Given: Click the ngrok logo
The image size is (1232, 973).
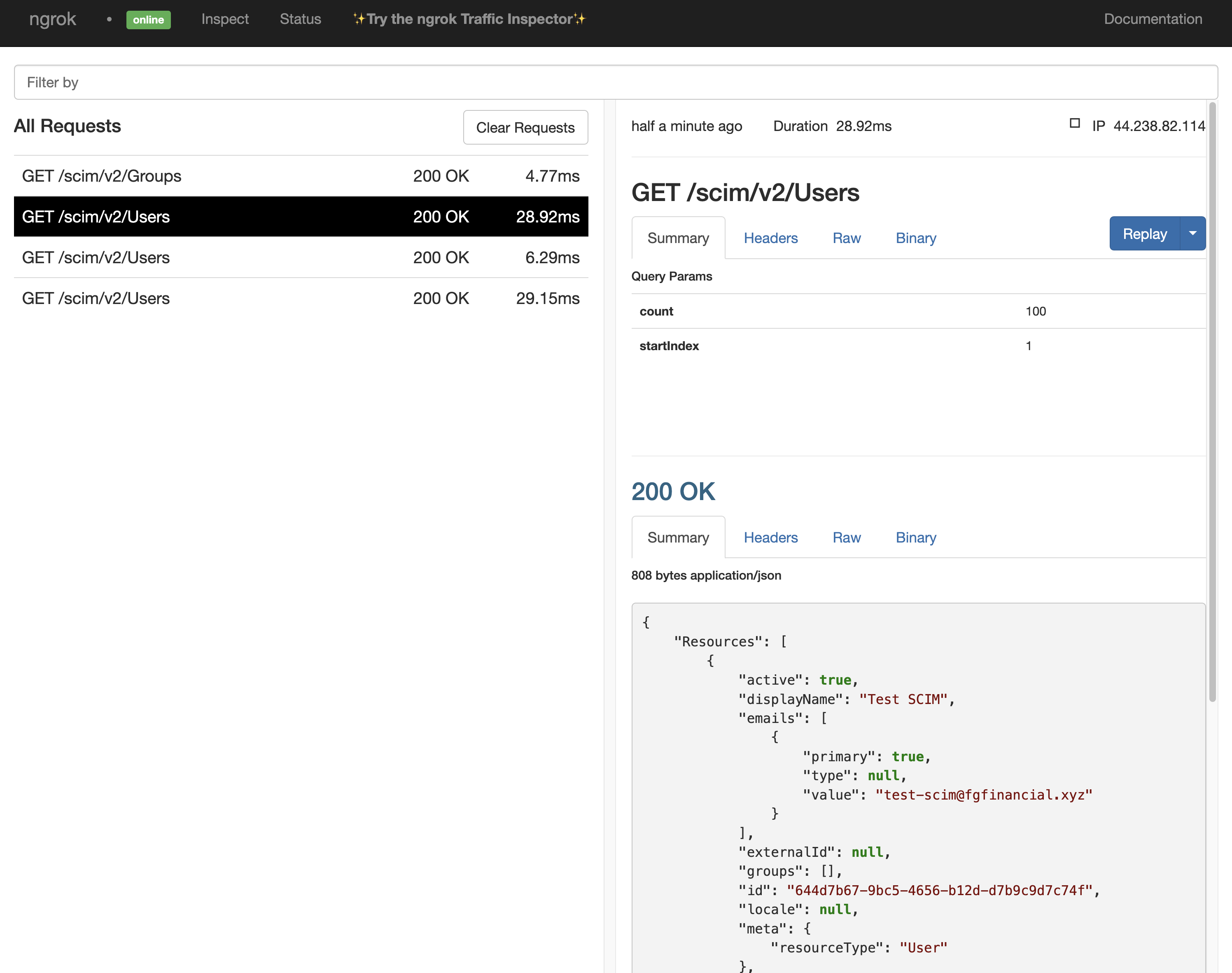Looking at the screenshot, I should tap(52, 19).
